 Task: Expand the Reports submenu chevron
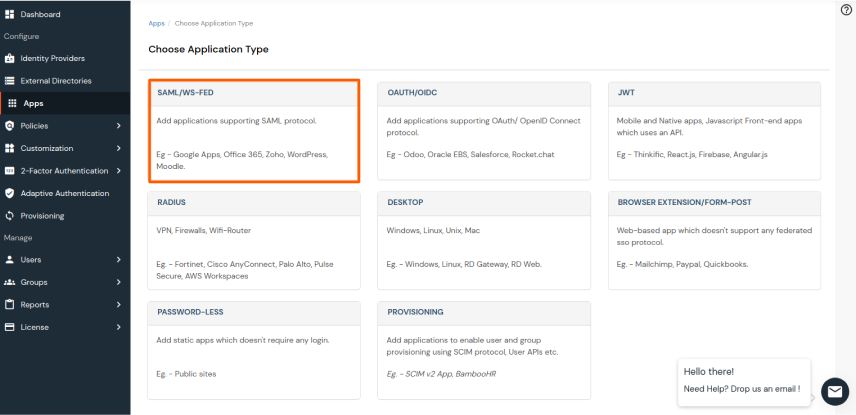click(x=118, y=305)
